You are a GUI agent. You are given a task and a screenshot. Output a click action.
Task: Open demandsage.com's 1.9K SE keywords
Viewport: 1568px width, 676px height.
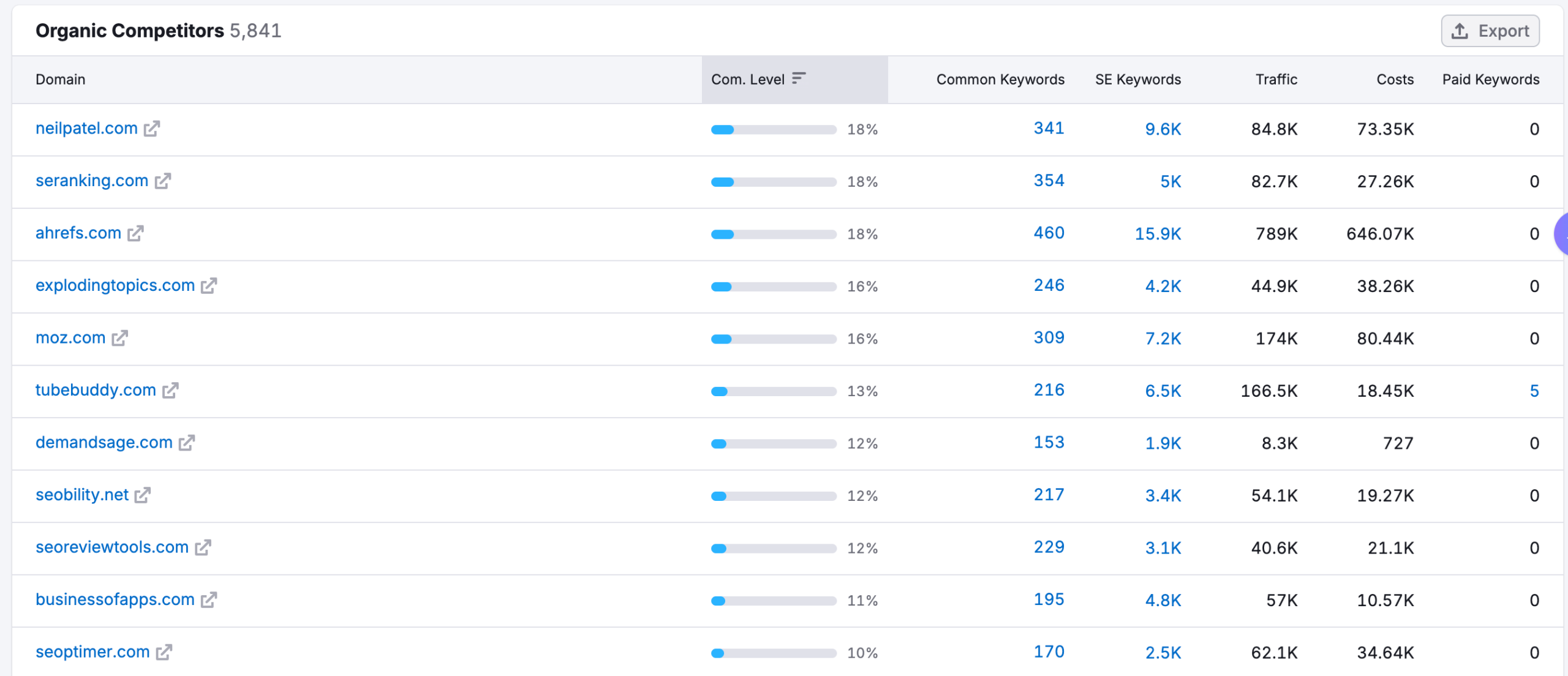pos(1163,443)
